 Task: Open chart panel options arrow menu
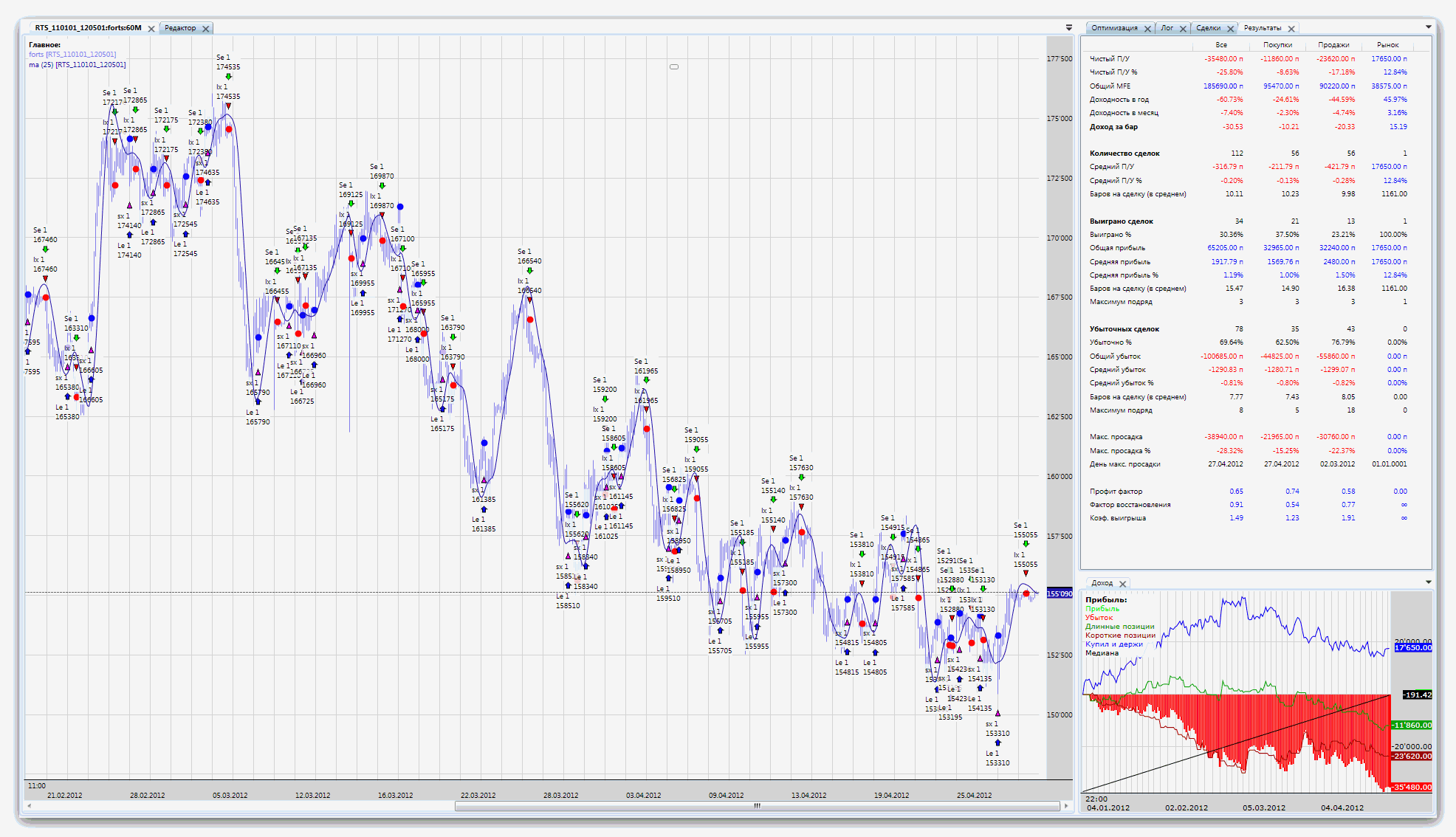(1068, 27)
